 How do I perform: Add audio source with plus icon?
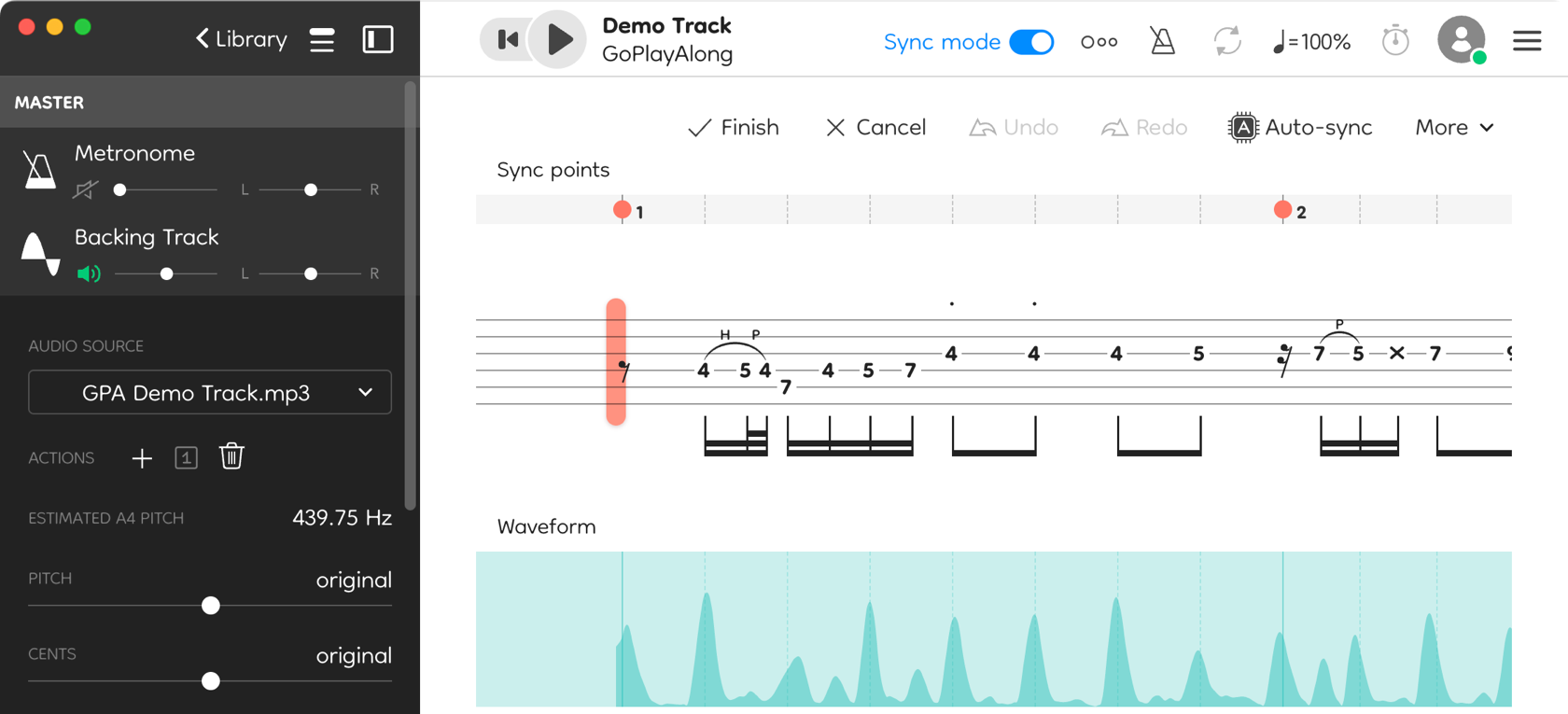pos(142,457)
